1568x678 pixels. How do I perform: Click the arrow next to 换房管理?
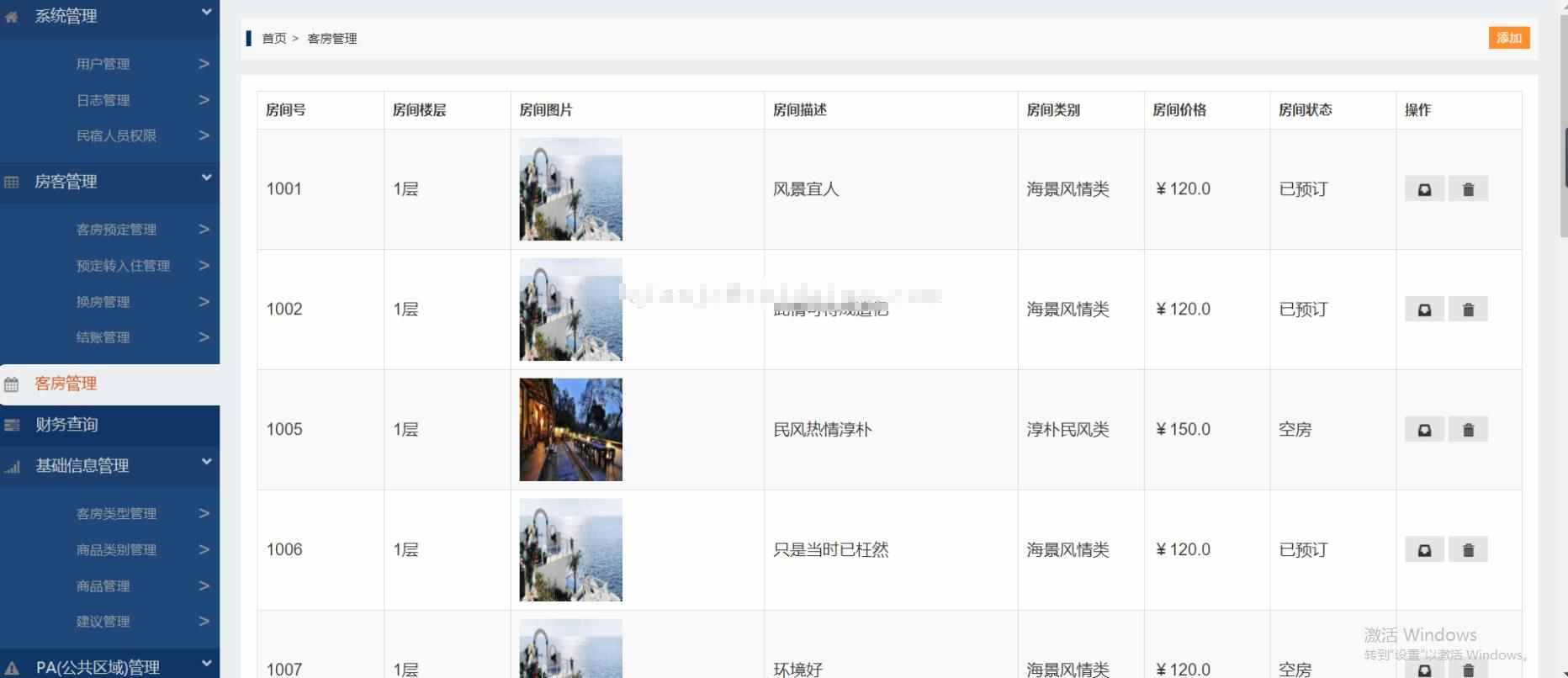204,301
